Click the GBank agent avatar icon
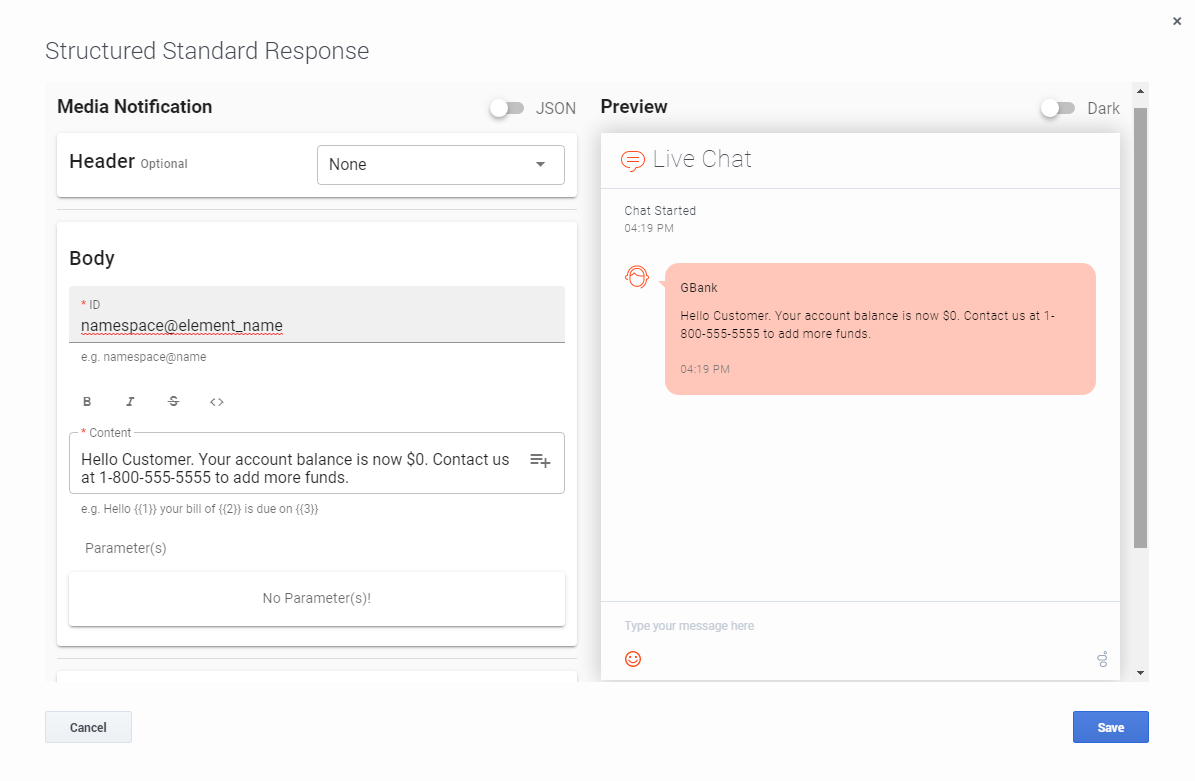This screenshot has height=781, width=1195. pyautogui.click(x=637, y=277)
